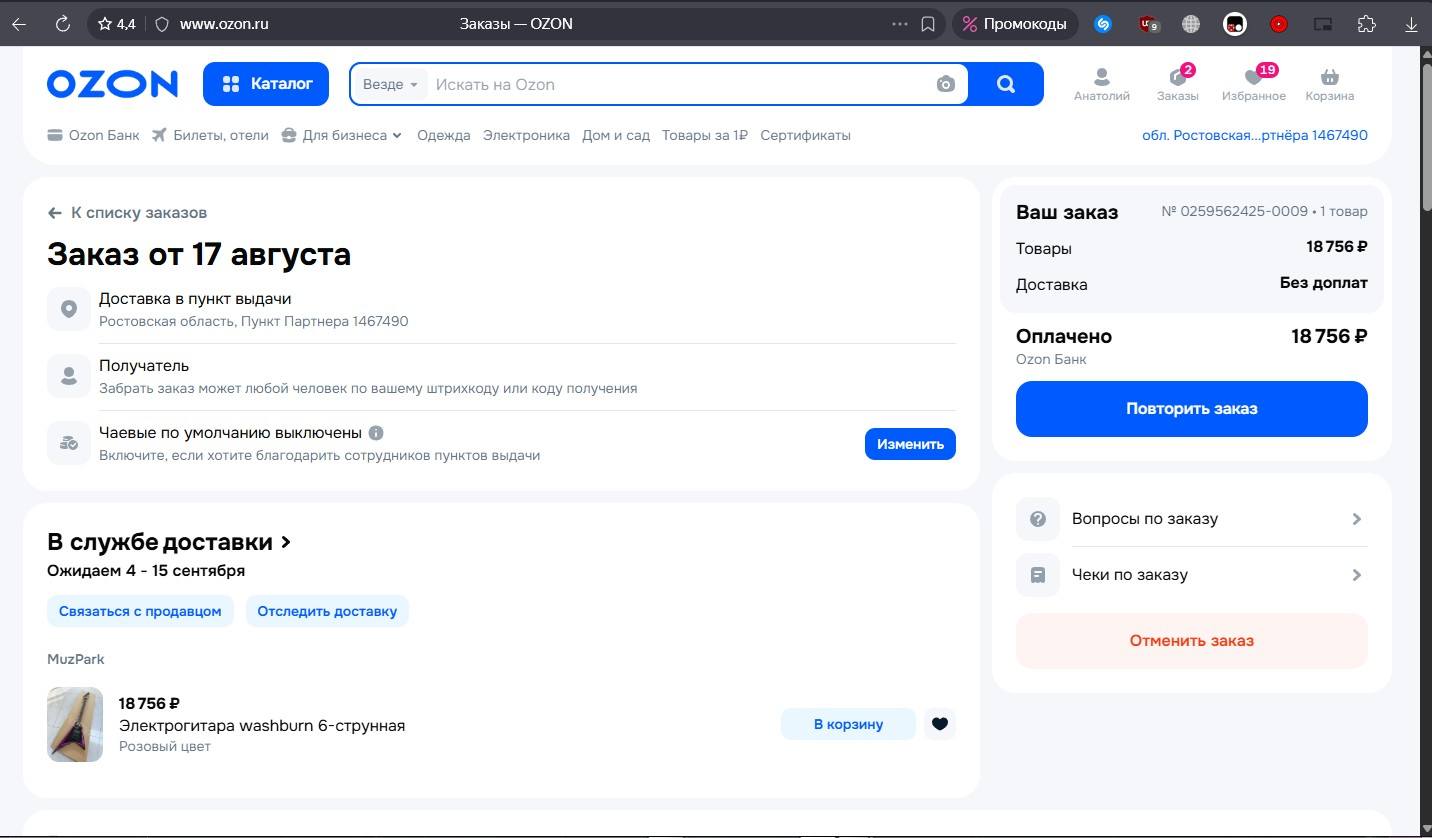Image resolution: width=1432 pixels, height=838 pixels.
Task: Open Билеты, отели section
Action: click(x=210, y=135)
